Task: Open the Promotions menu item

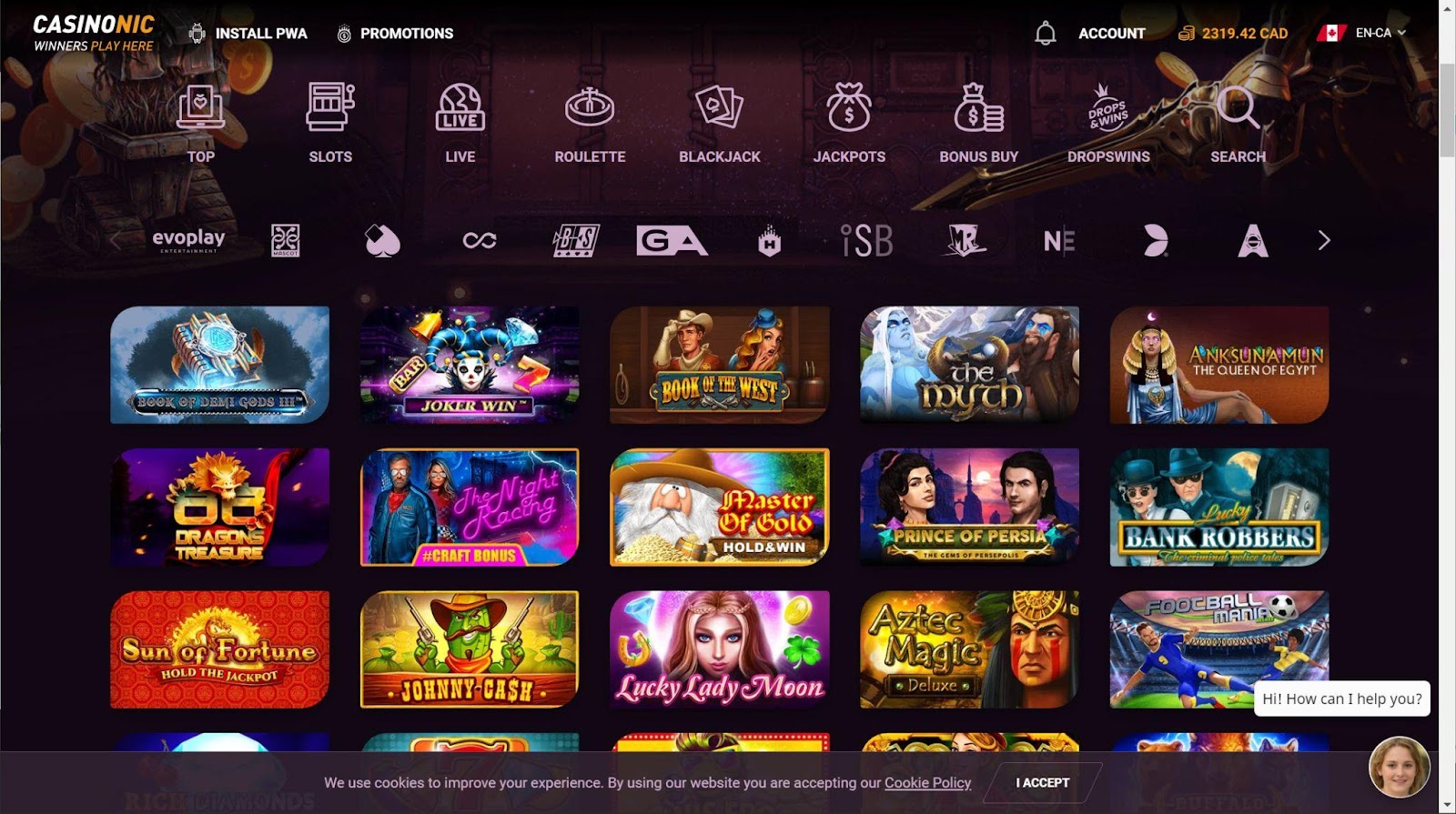Action: point(395,34)
